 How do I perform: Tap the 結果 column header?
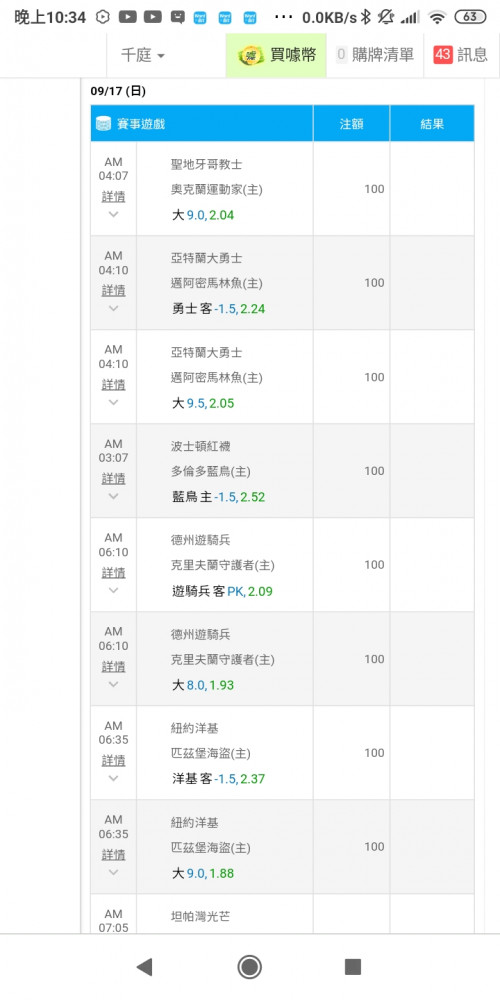click(432, 124)
